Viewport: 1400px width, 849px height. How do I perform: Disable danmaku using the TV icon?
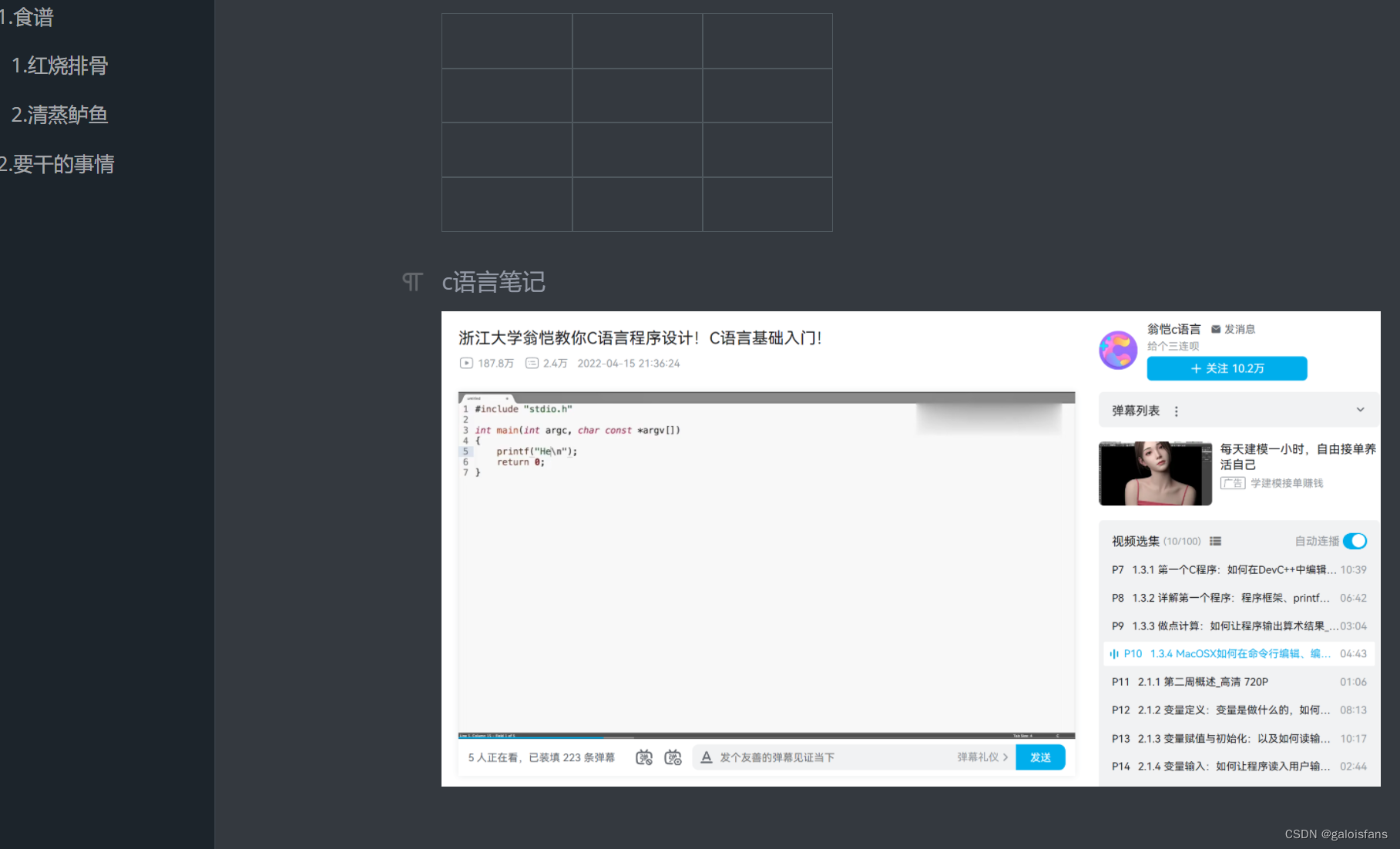[x=644, y=757]
